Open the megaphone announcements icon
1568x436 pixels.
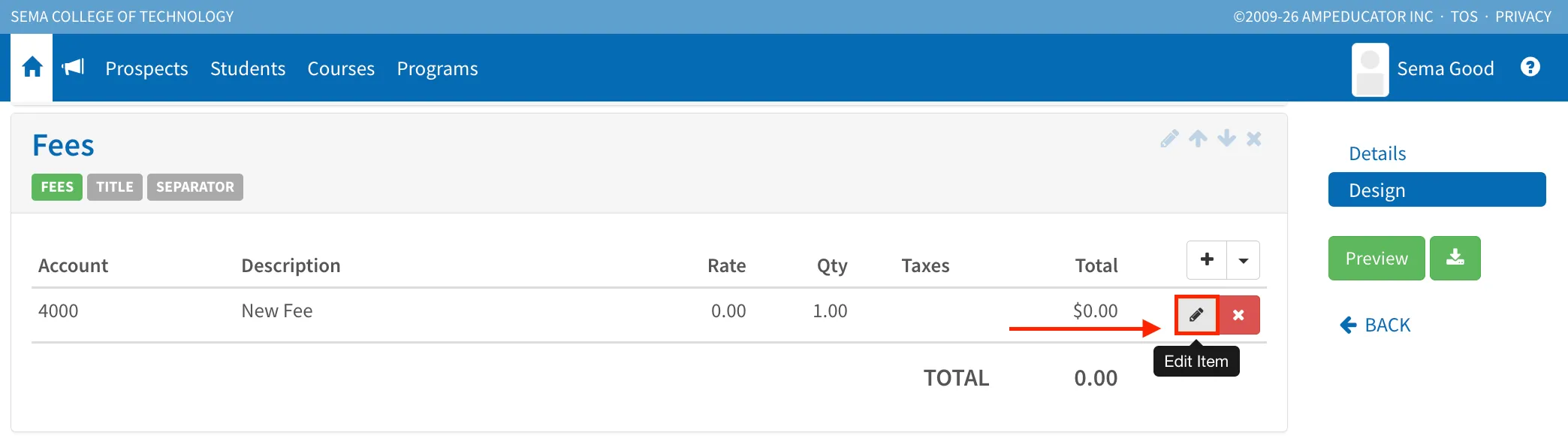coord(73,68)
